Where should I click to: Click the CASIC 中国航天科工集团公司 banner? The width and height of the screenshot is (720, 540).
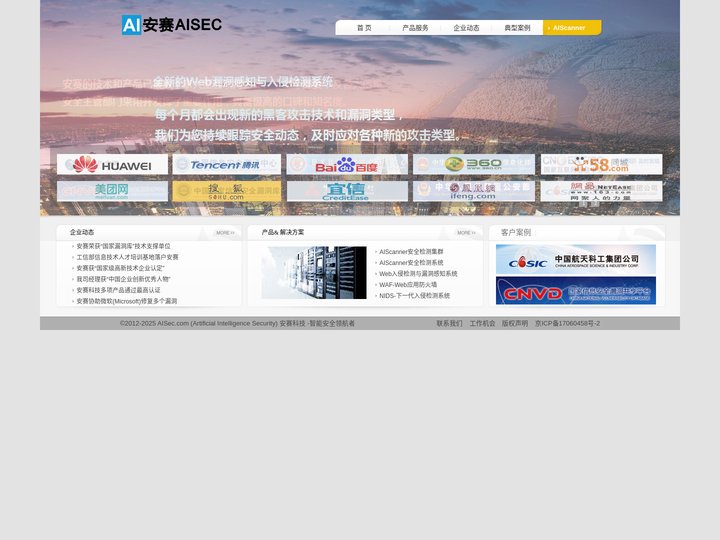tap(576, 259)
